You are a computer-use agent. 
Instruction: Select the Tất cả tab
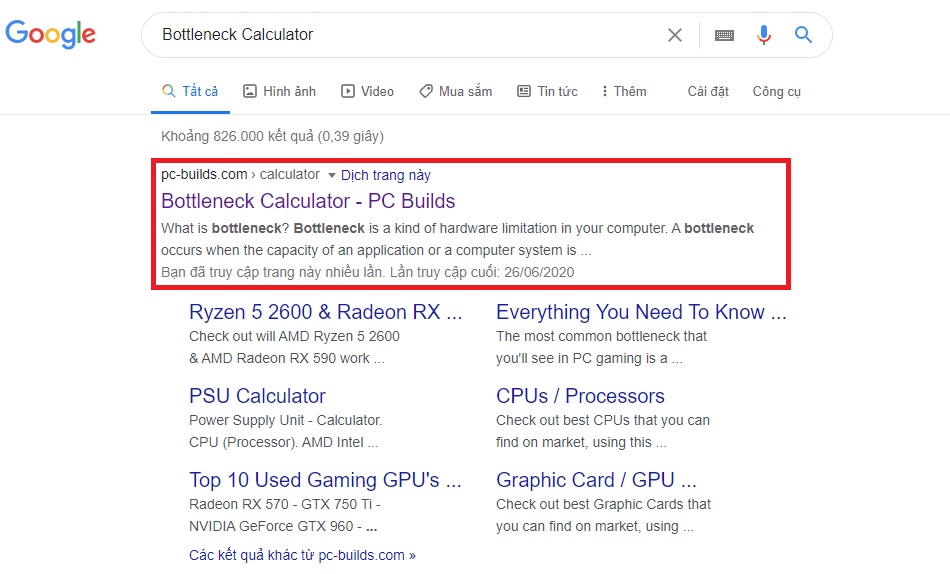point(190,92)
